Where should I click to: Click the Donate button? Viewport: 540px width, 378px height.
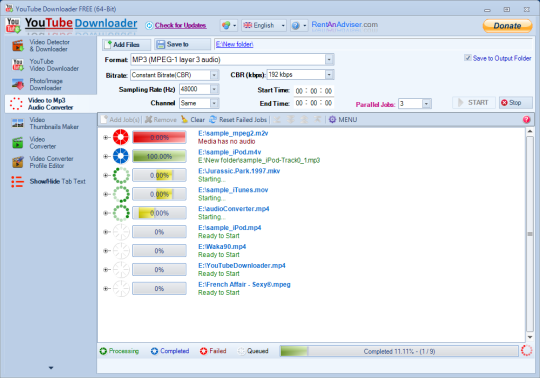point(507,26)
